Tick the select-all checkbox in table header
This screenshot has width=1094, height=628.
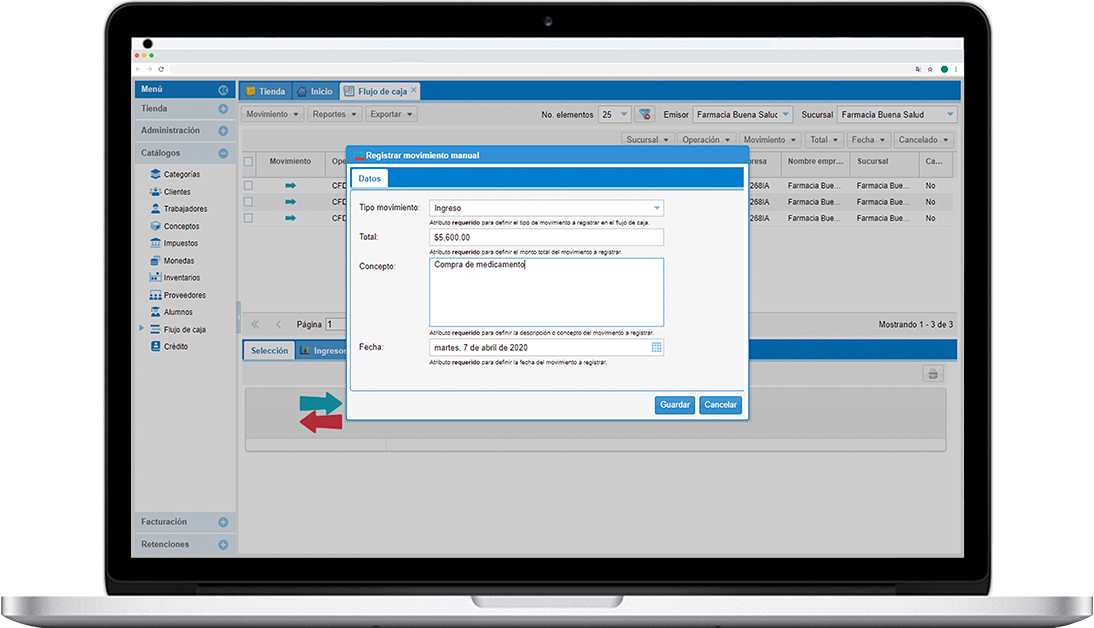248,162
